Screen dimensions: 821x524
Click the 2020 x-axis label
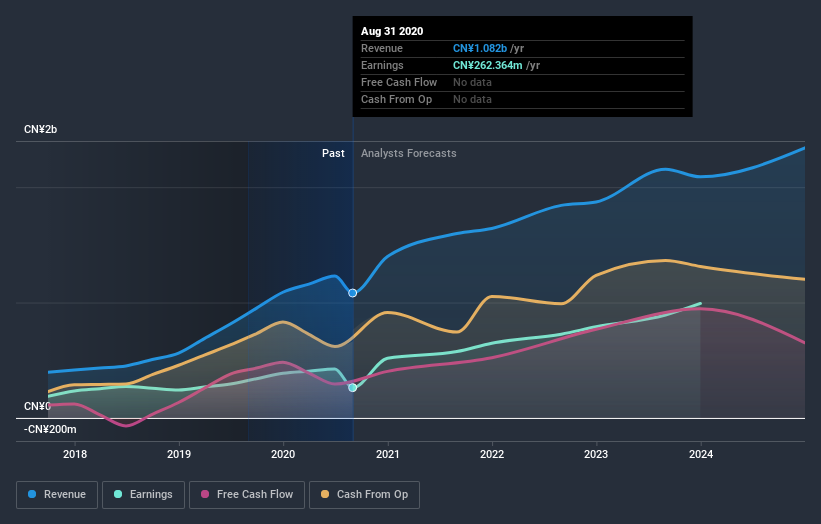point(283,454)
